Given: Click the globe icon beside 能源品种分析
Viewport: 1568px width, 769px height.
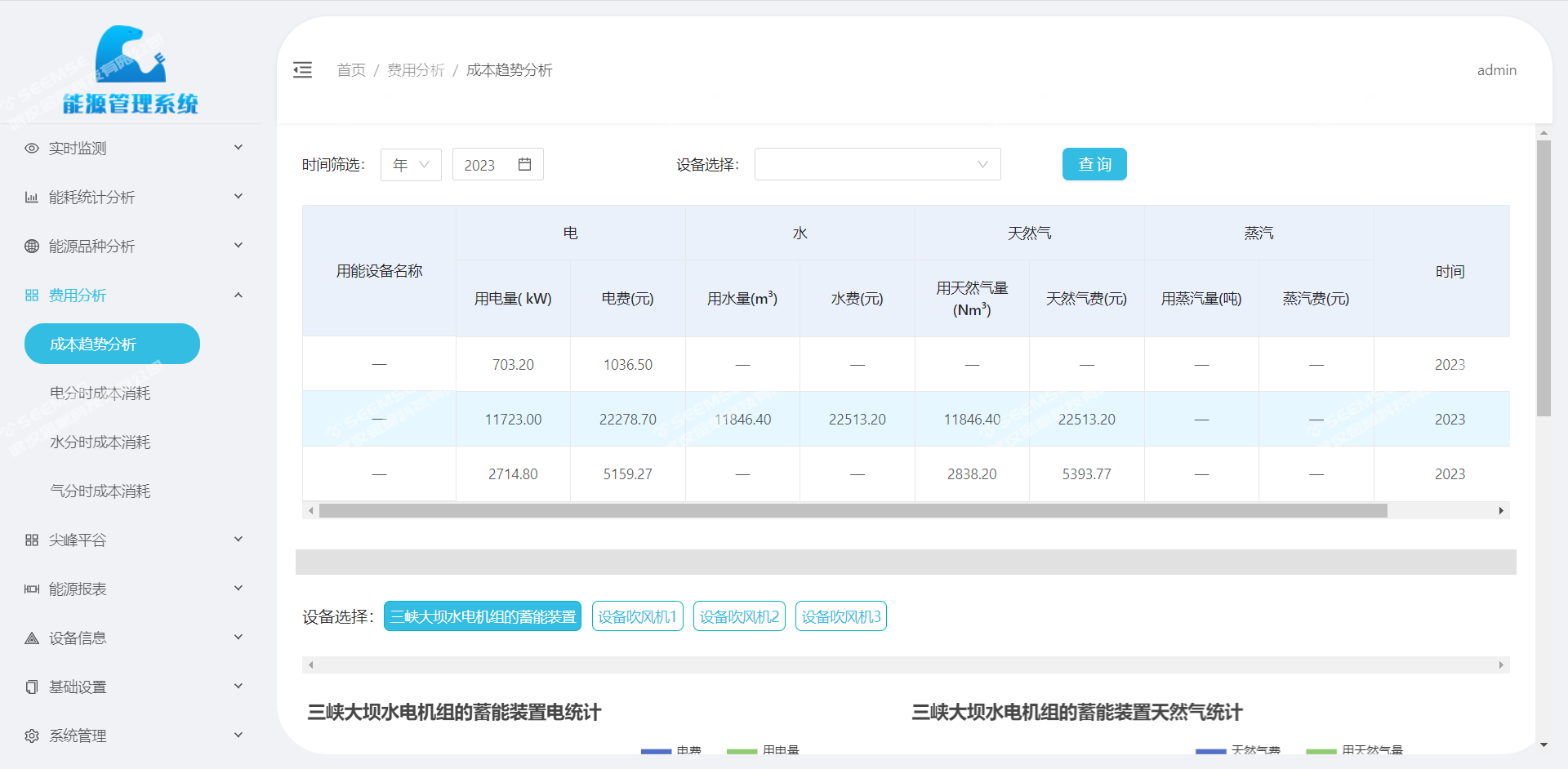Looking at the screenshot, I should pyautogui.click(x=32, y=247).
